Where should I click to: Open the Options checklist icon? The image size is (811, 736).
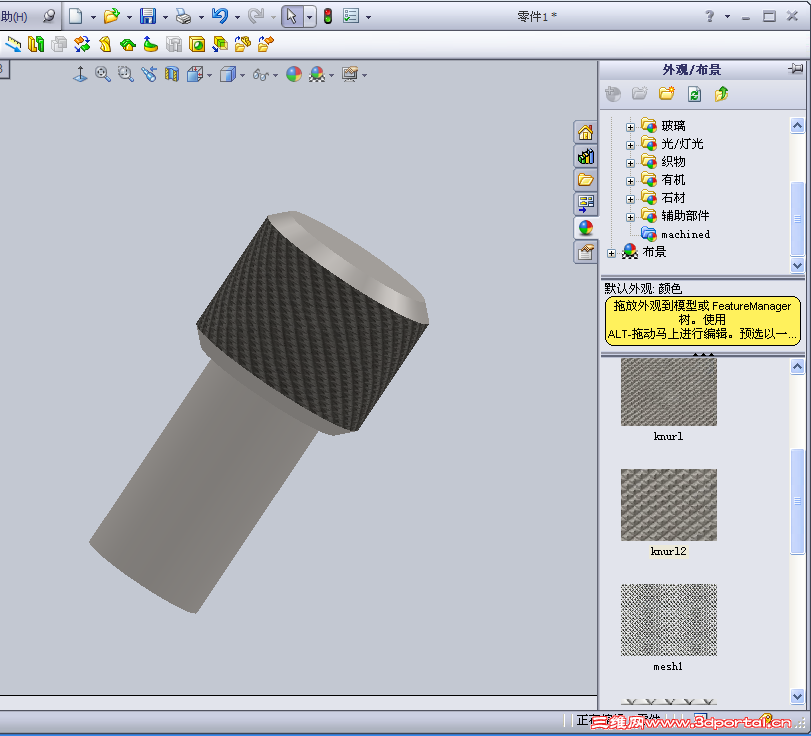(351, 16)
